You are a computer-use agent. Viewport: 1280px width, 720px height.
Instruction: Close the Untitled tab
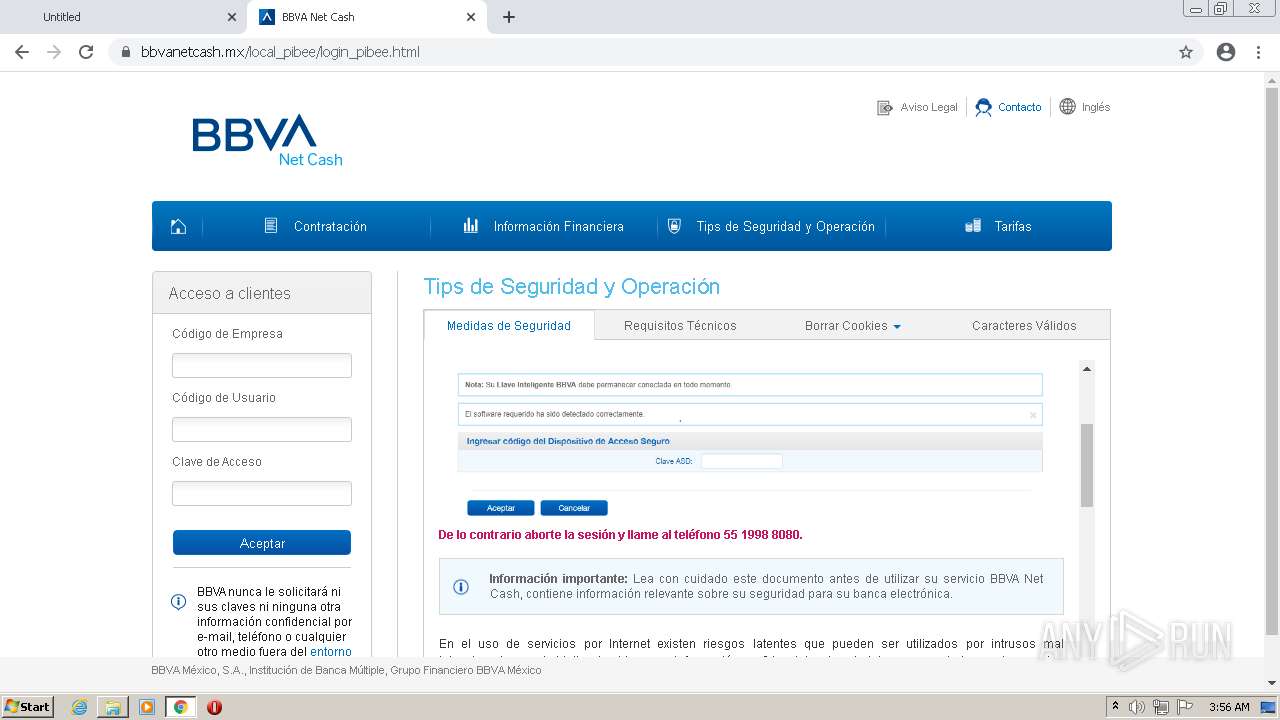tap(231, 17)
